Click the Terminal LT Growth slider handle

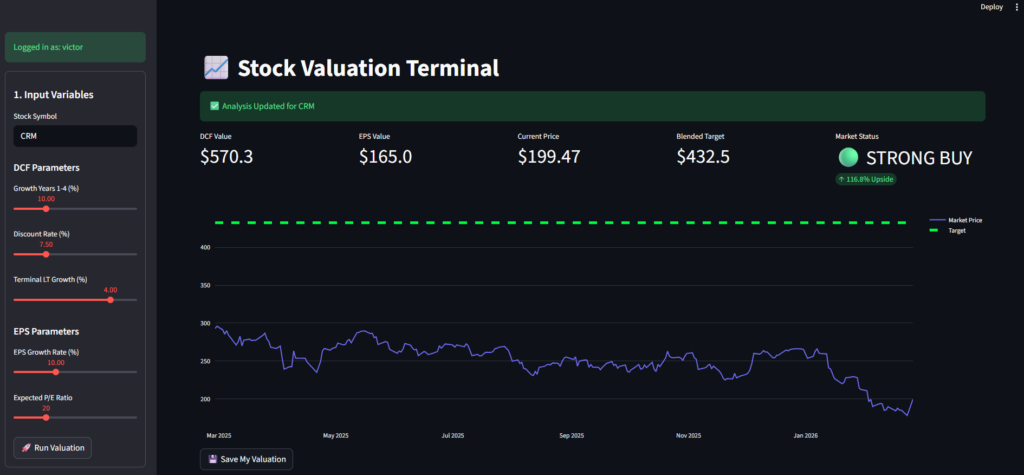pos(110,299)
